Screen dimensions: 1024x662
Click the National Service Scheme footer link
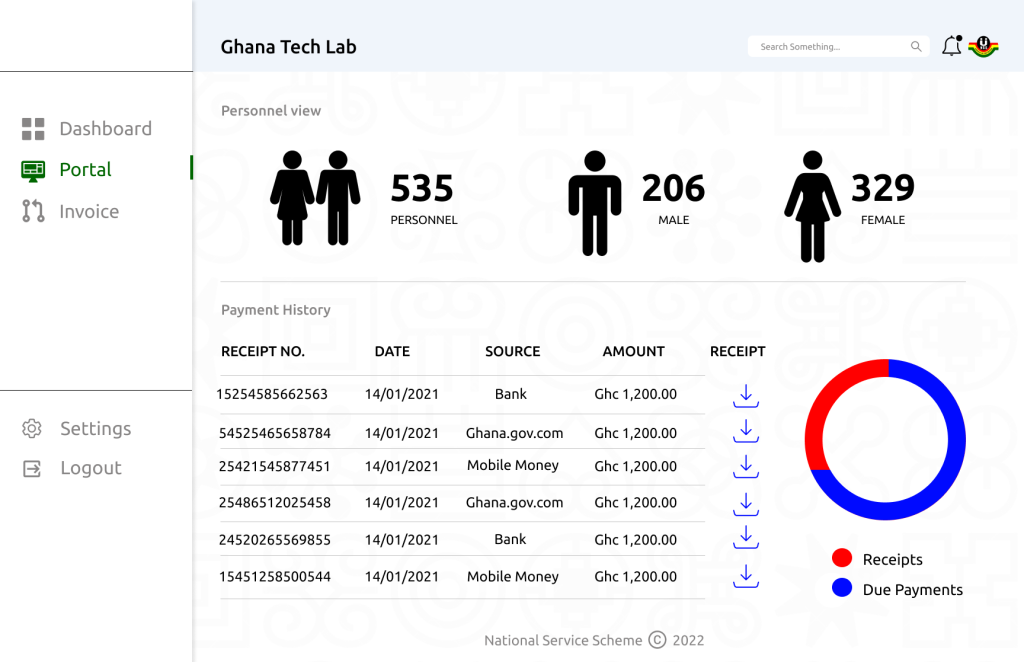[x=563, y=640]
